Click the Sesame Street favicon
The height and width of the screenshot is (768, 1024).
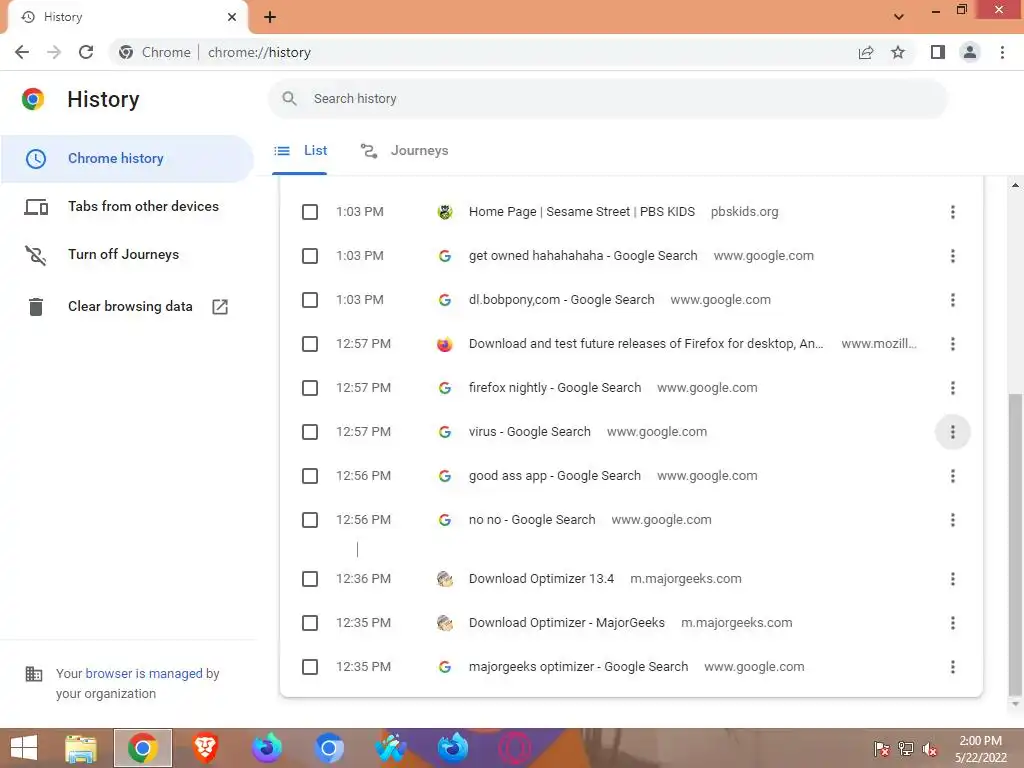[445, 212]
